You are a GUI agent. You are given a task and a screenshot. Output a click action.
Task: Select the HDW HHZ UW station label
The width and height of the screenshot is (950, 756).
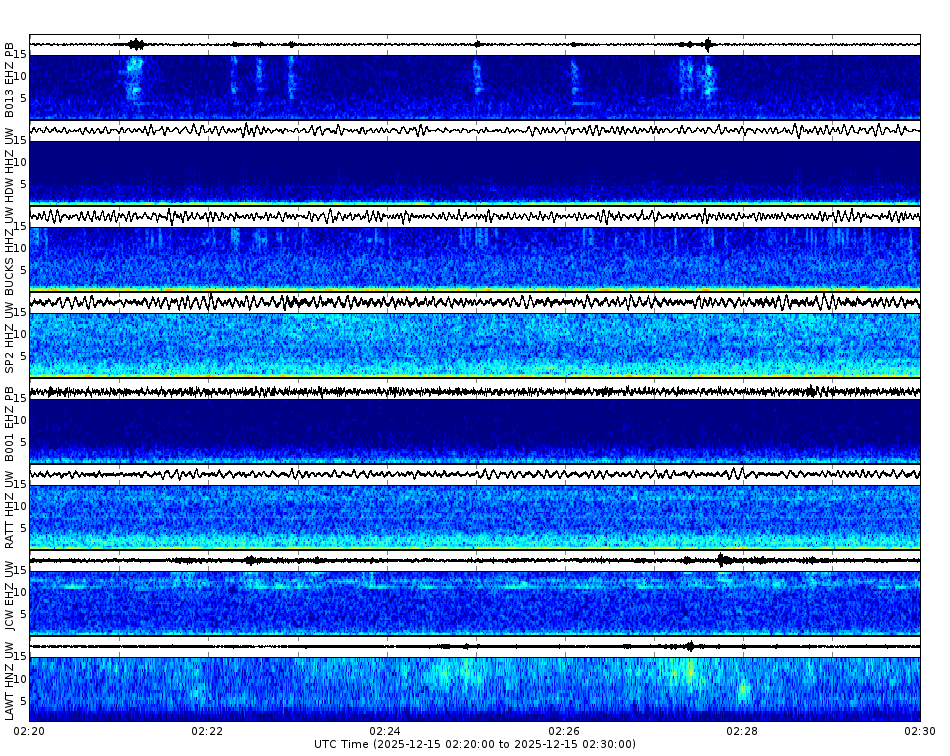tap(10, 165)
